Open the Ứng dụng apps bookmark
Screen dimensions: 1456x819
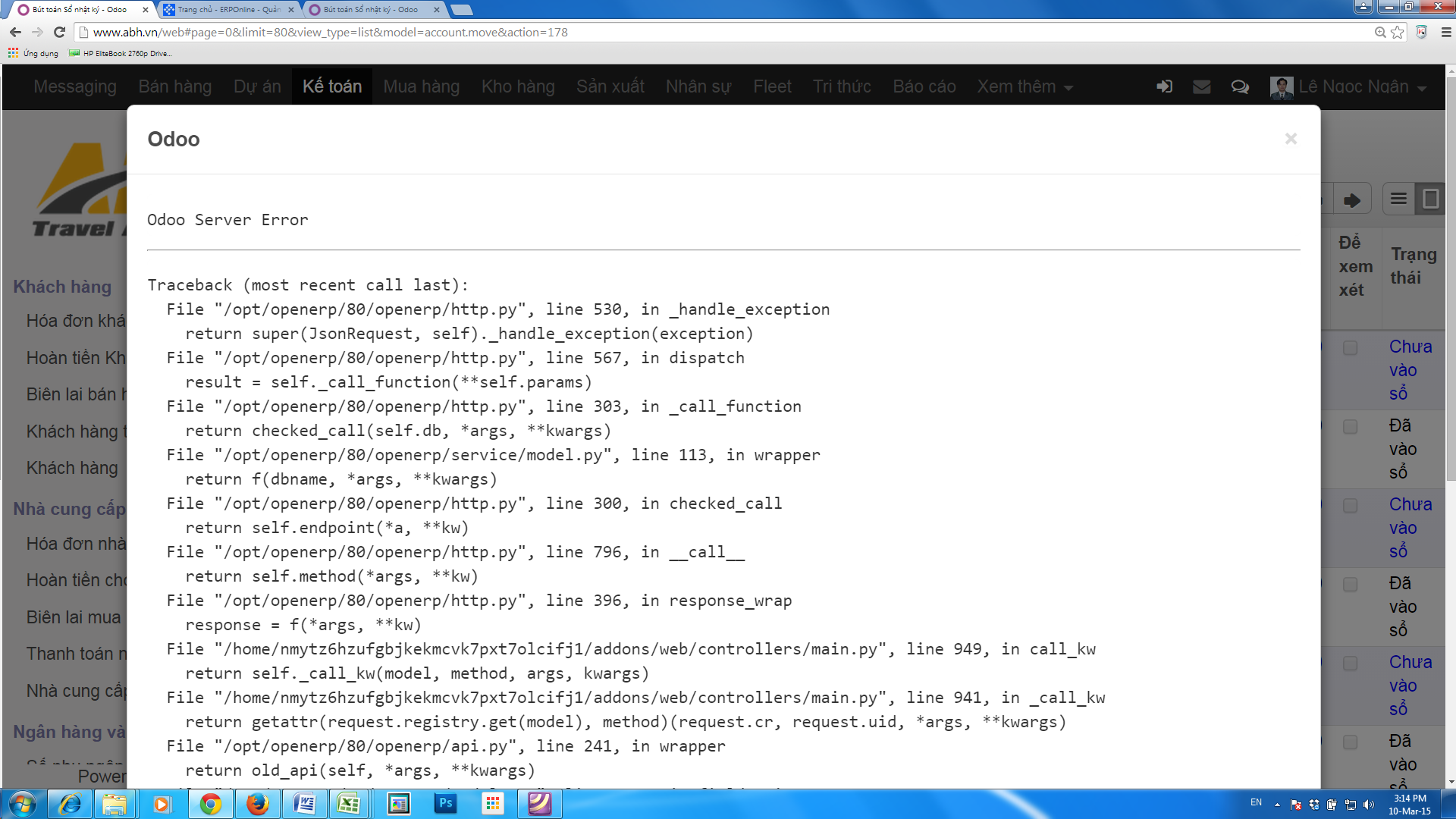33,53
